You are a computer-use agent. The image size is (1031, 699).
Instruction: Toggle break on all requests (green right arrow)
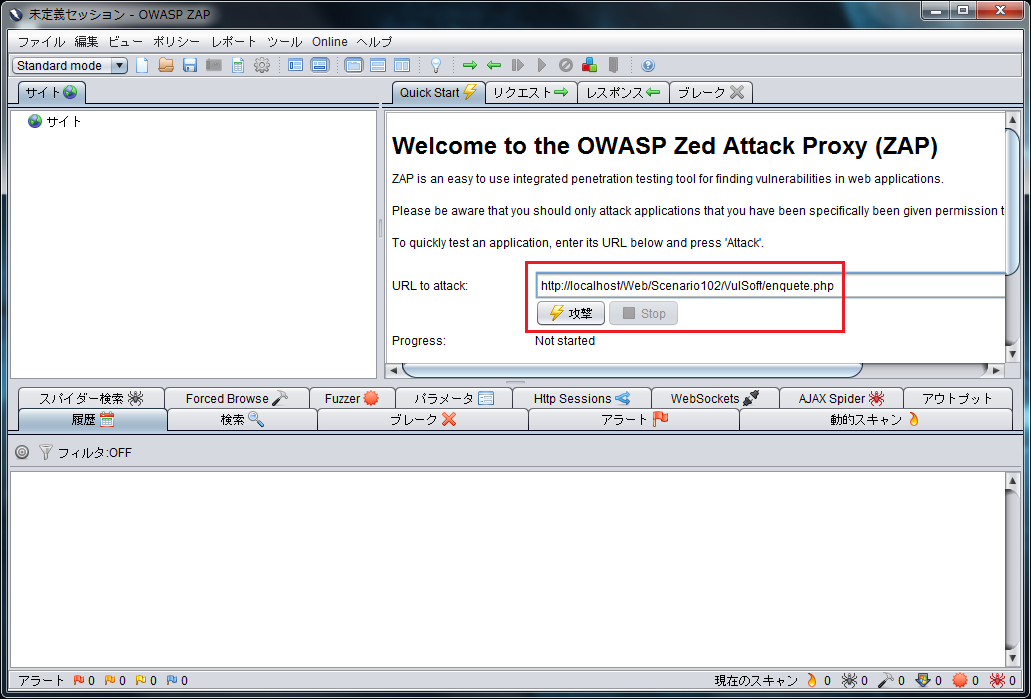coord(469,65)
